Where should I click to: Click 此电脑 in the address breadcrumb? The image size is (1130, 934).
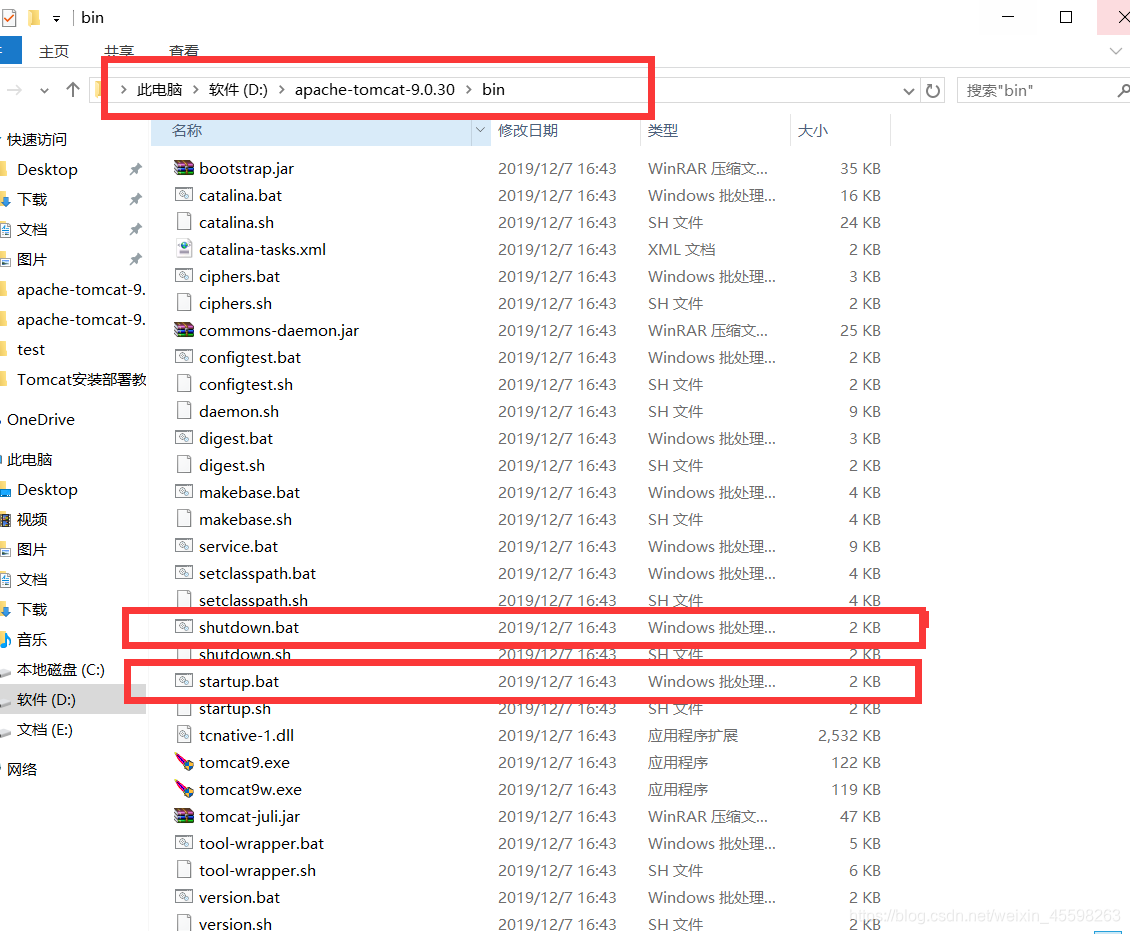[x=159, y=90]
